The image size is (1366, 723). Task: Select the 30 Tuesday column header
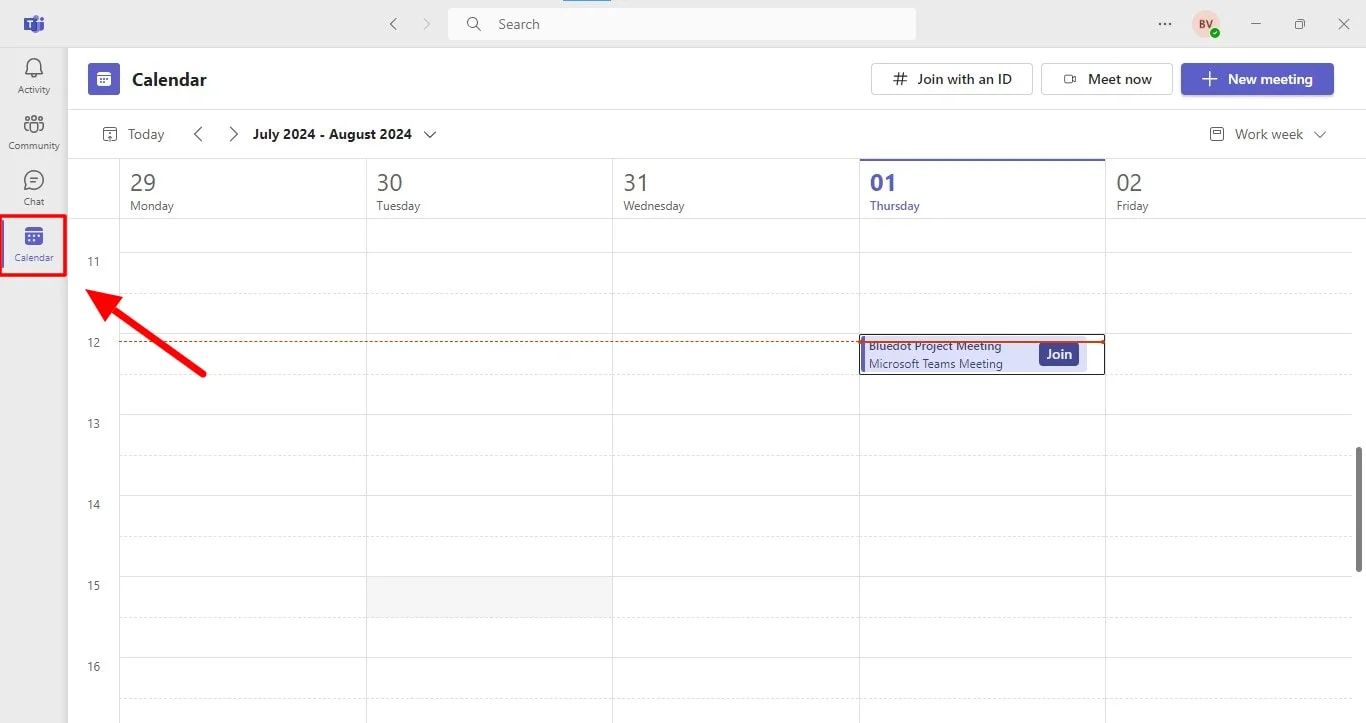pos(489,190)
